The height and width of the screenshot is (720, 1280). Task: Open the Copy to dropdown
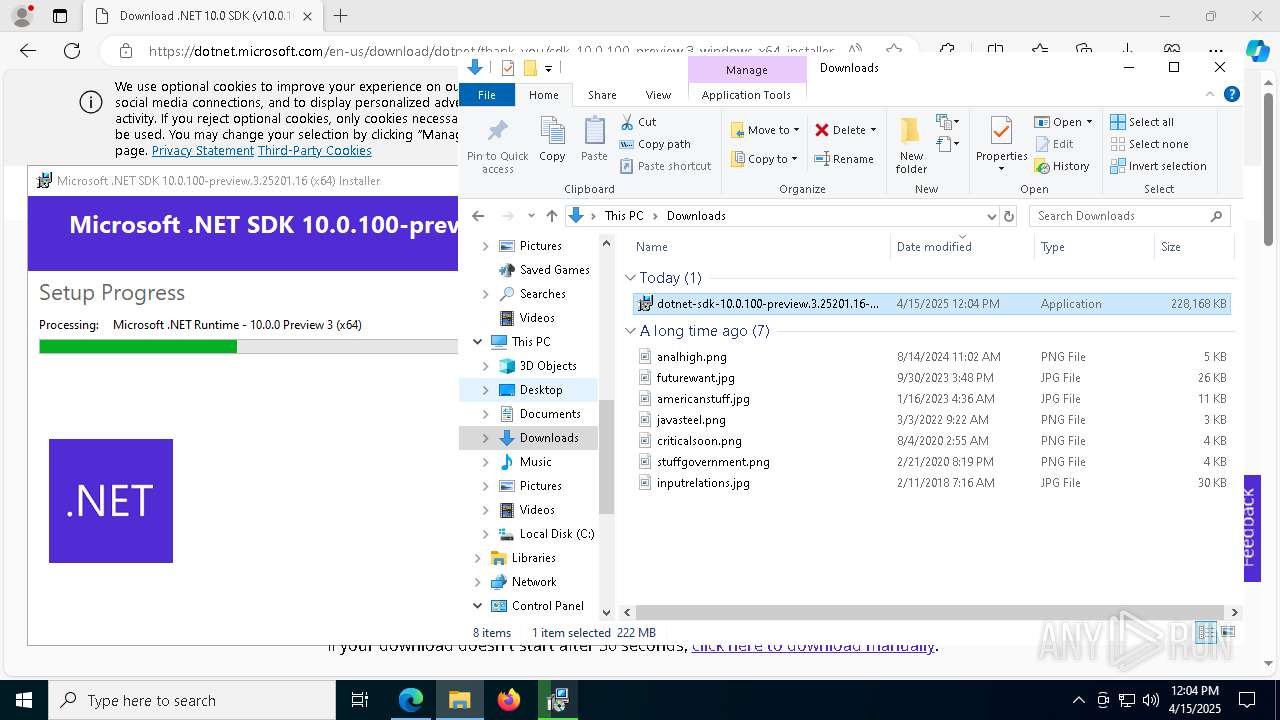(x=765, y=159)
